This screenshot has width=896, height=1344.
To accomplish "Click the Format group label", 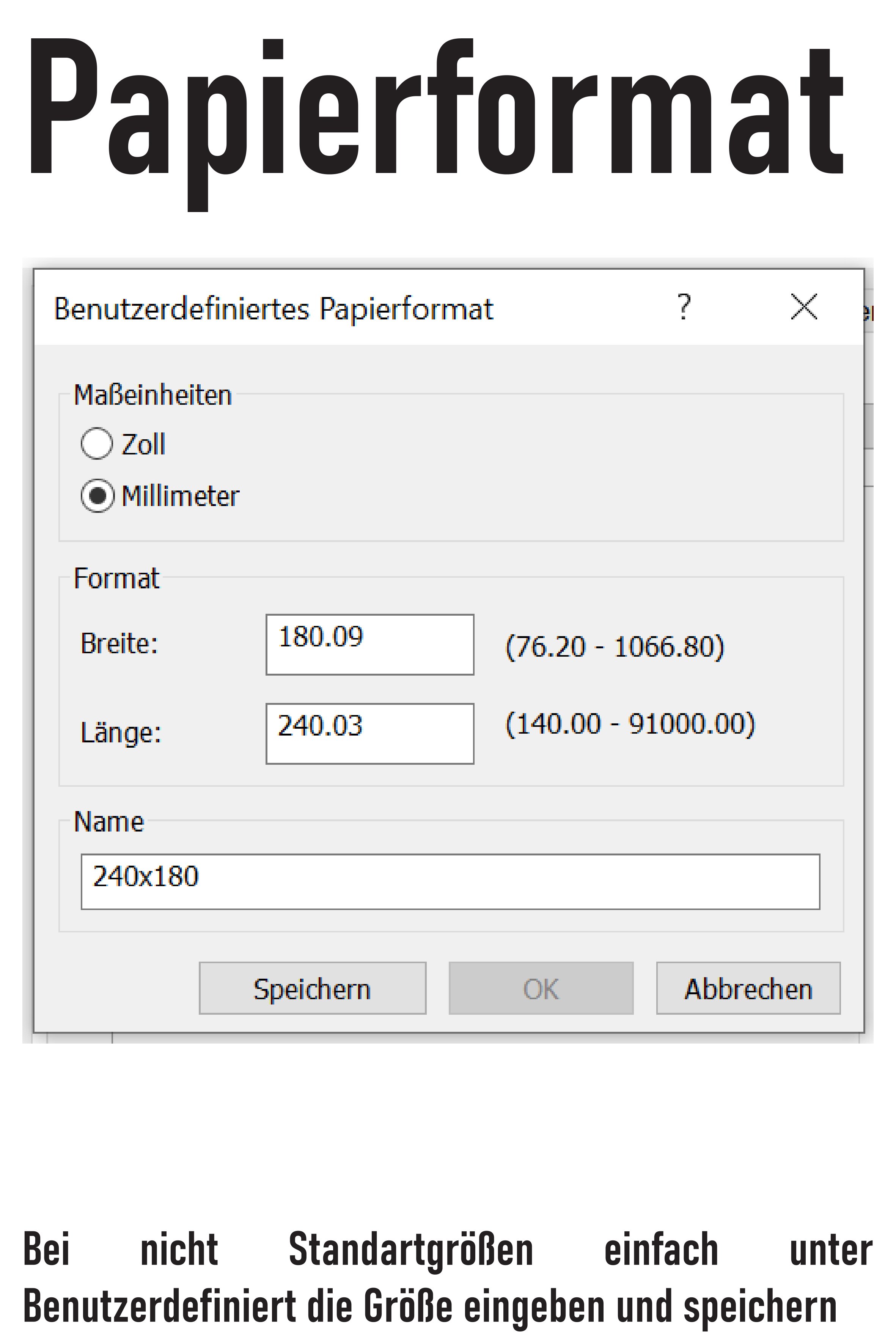I will pyautogui.click(x=116, y=578).
